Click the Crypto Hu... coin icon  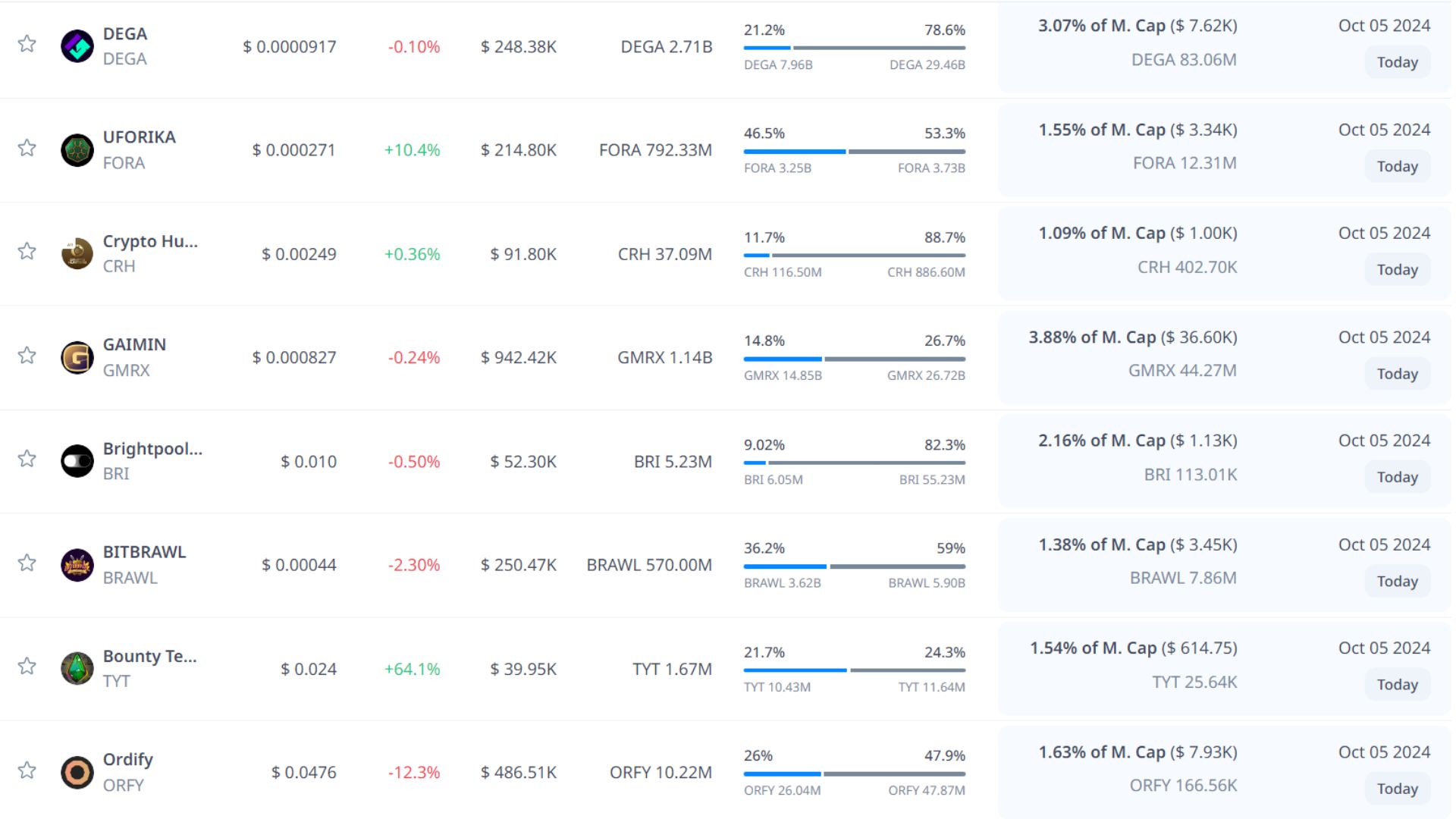coord(77,254)
